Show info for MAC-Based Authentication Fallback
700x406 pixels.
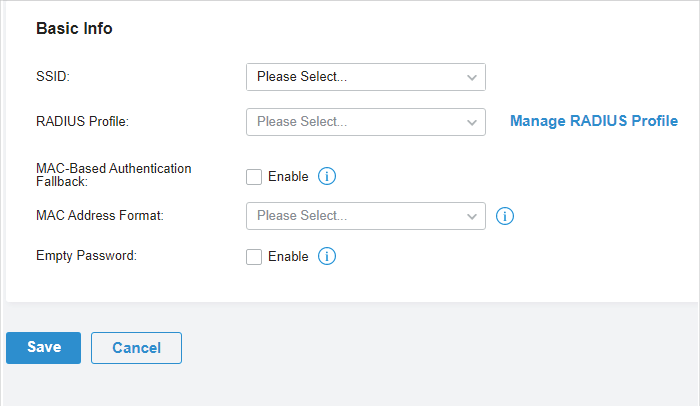(327, 176)
